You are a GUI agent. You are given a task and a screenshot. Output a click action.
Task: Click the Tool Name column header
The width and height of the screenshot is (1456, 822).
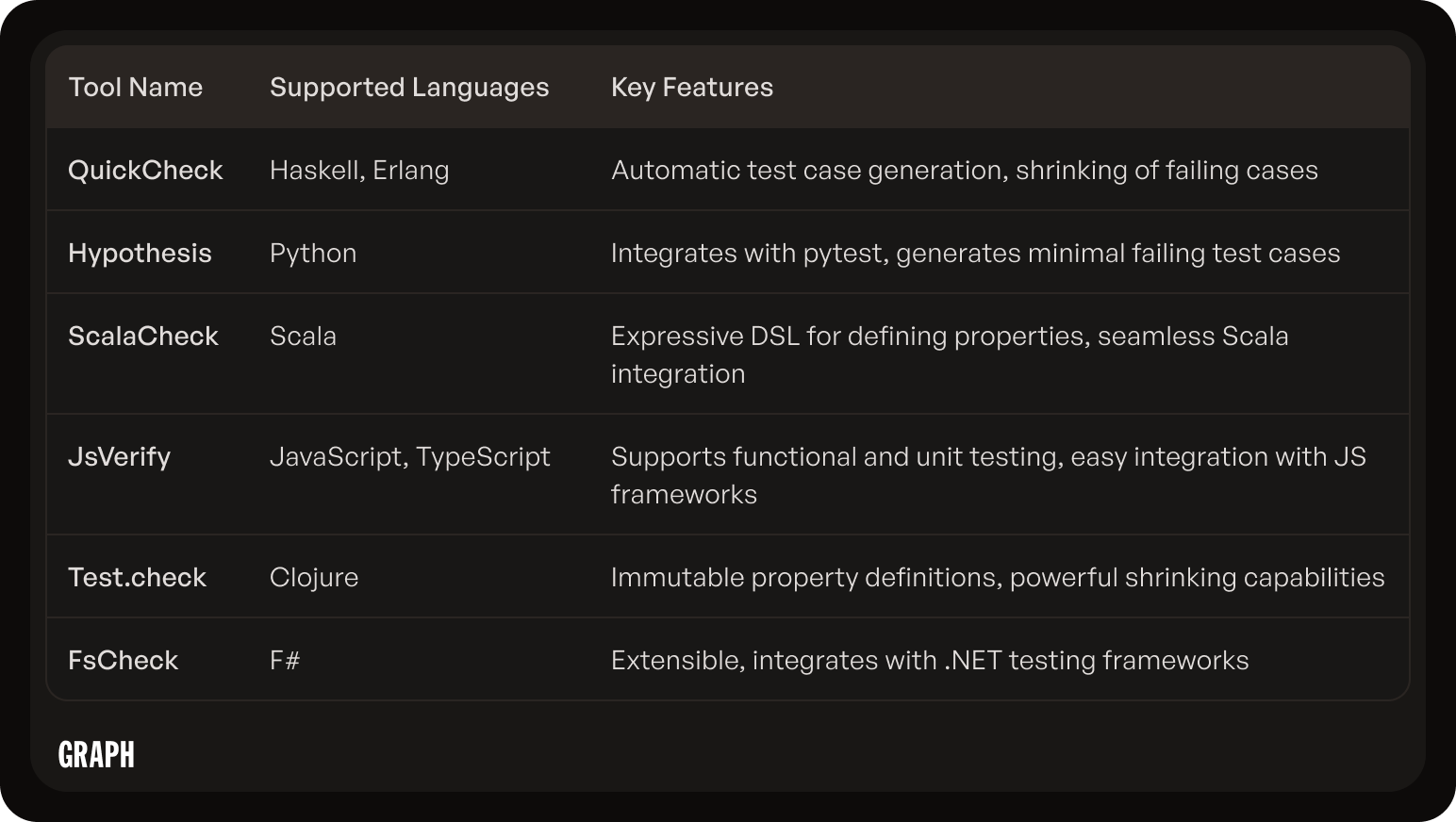click(136, 88)
